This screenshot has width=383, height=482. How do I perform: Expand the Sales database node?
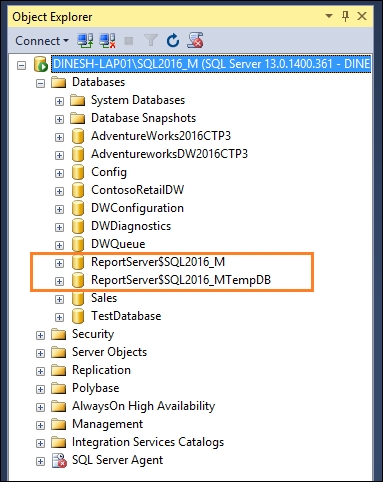click(59, 299)
